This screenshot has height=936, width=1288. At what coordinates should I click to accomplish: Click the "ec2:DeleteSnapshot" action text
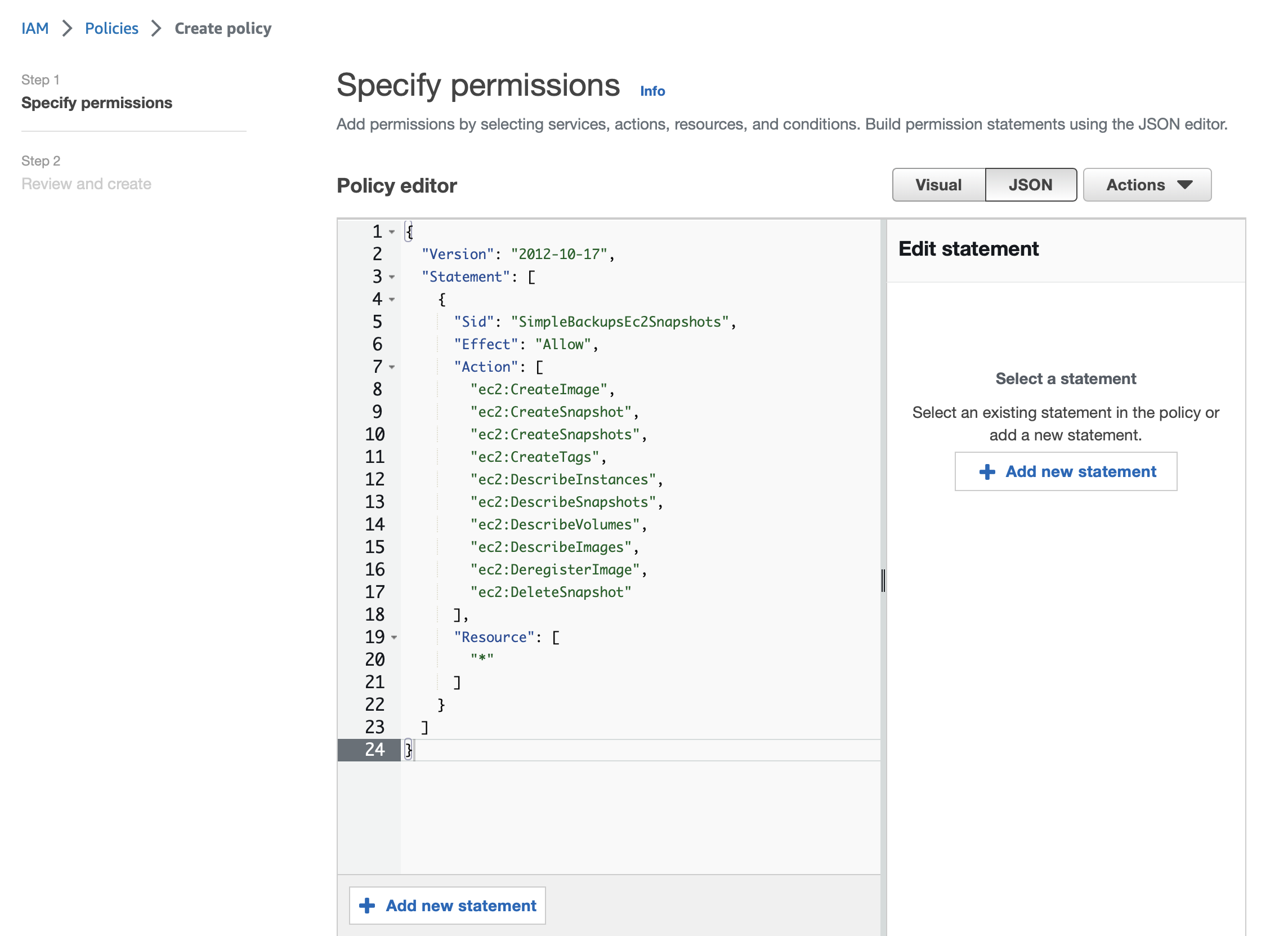pos(552,591)
